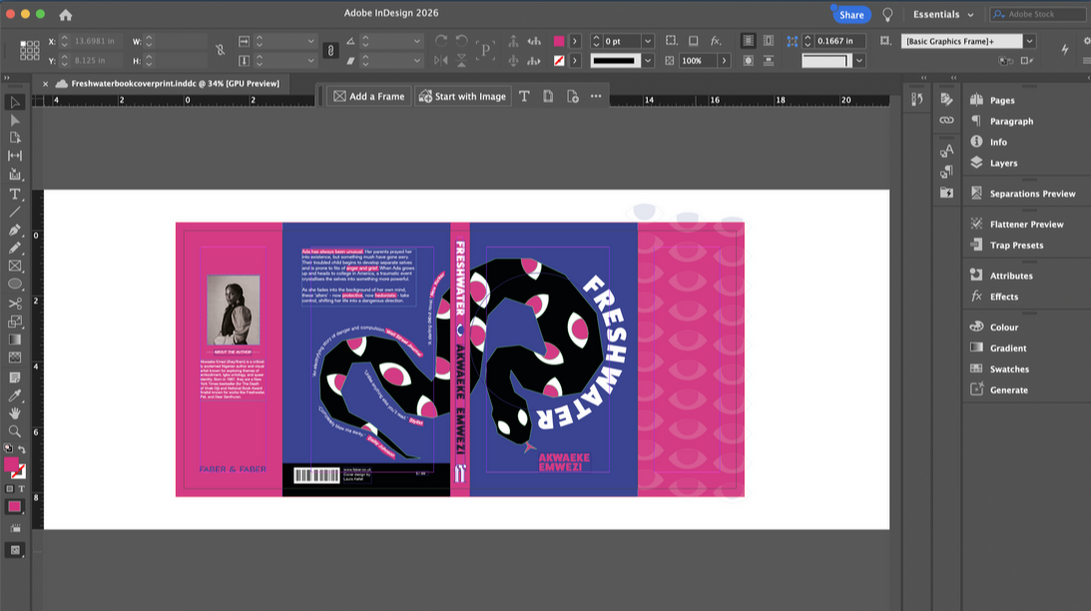Expand the stroke colour flyout arrow

point(575,61)
